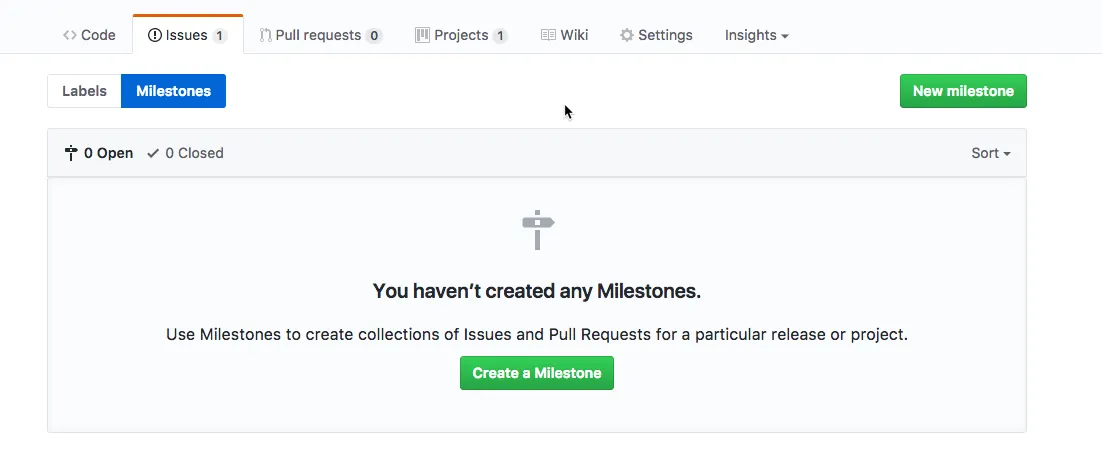
Task: Open the Wiki tab
Action: tap(573, 35)
